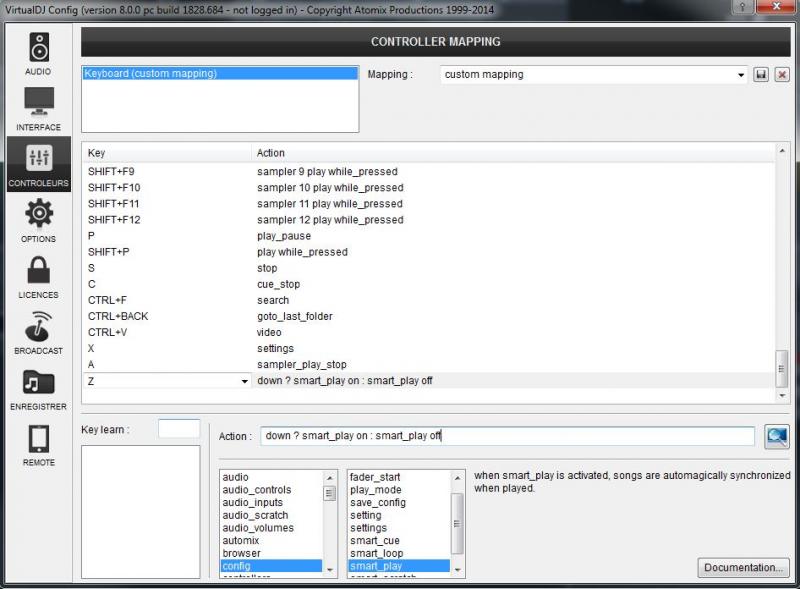Open the Broadcast section

38,332
